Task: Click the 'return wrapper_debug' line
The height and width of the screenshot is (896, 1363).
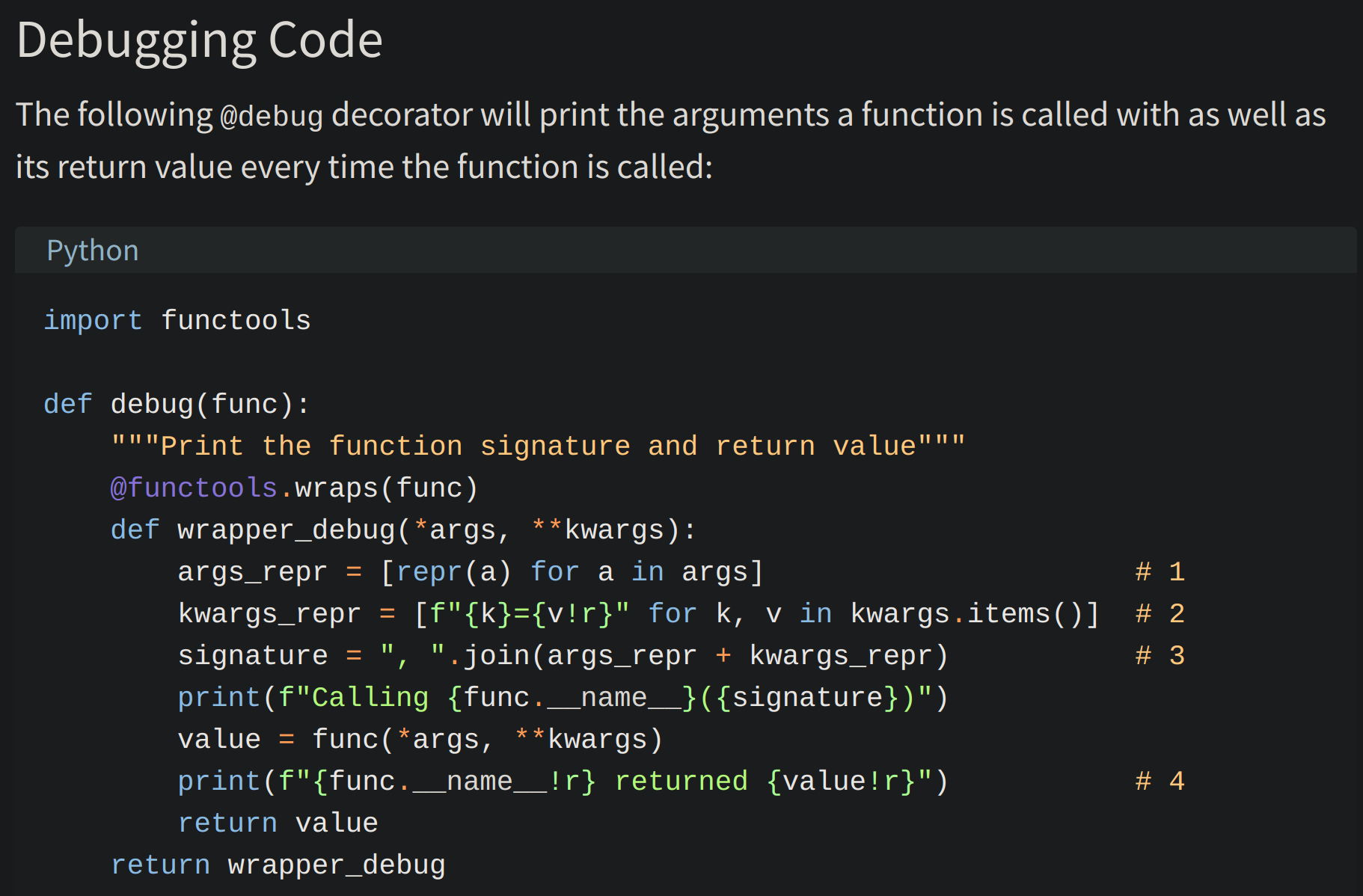Action: coord(278,865)
